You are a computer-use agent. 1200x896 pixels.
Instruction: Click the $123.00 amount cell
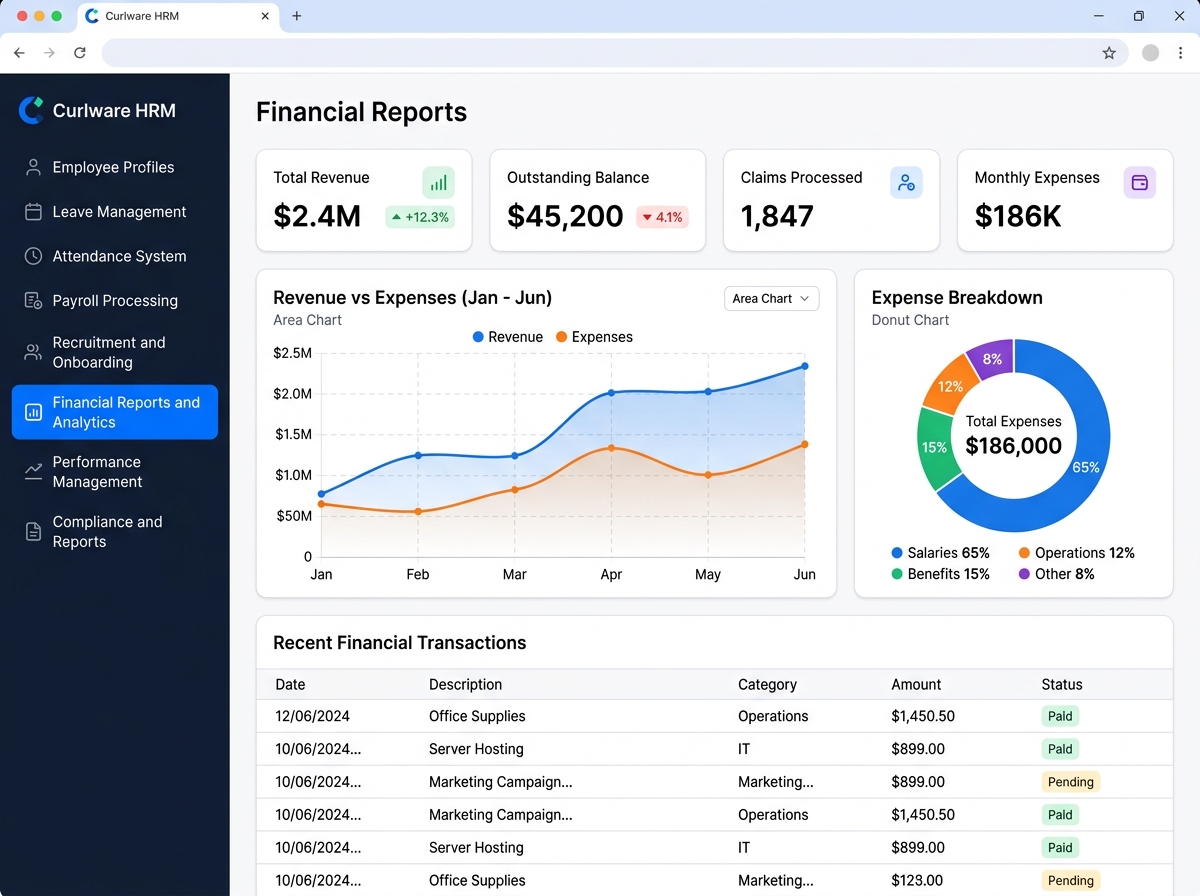pos(917,881)
